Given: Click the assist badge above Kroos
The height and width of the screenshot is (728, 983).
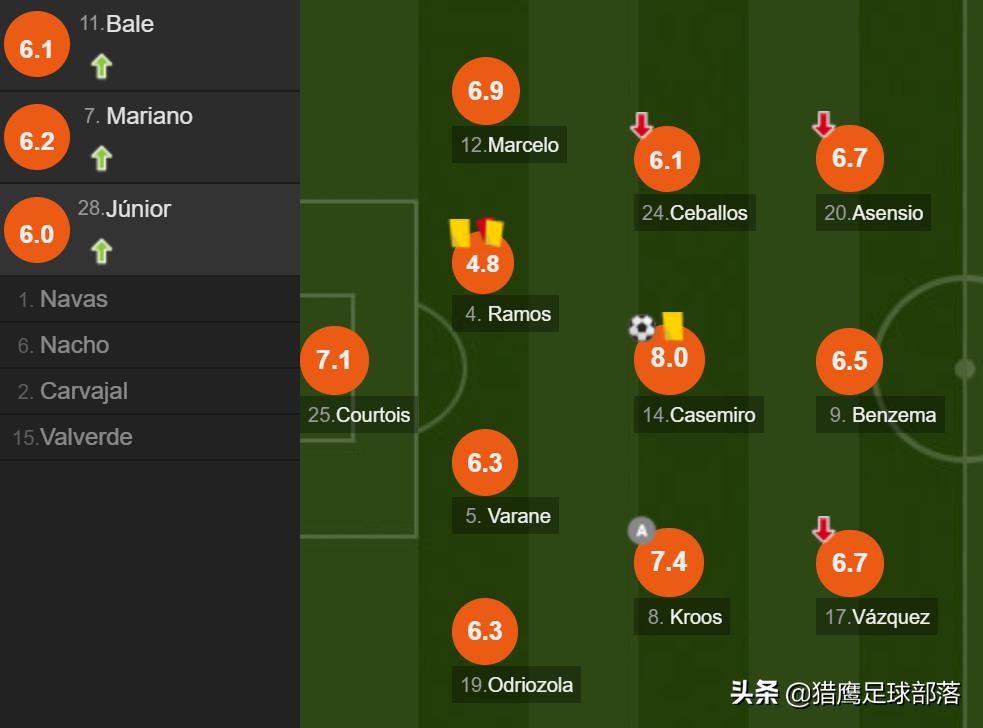Looking at the screenshot, I should pos(641,531).
